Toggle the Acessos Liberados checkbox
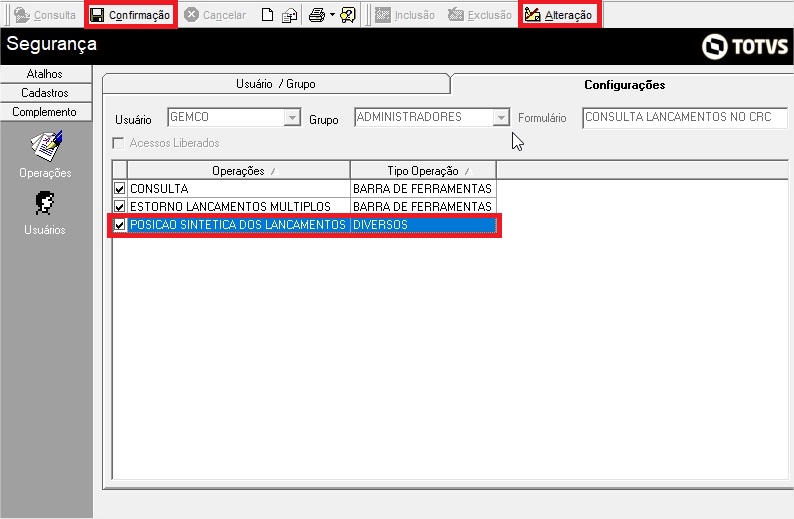 118,143
